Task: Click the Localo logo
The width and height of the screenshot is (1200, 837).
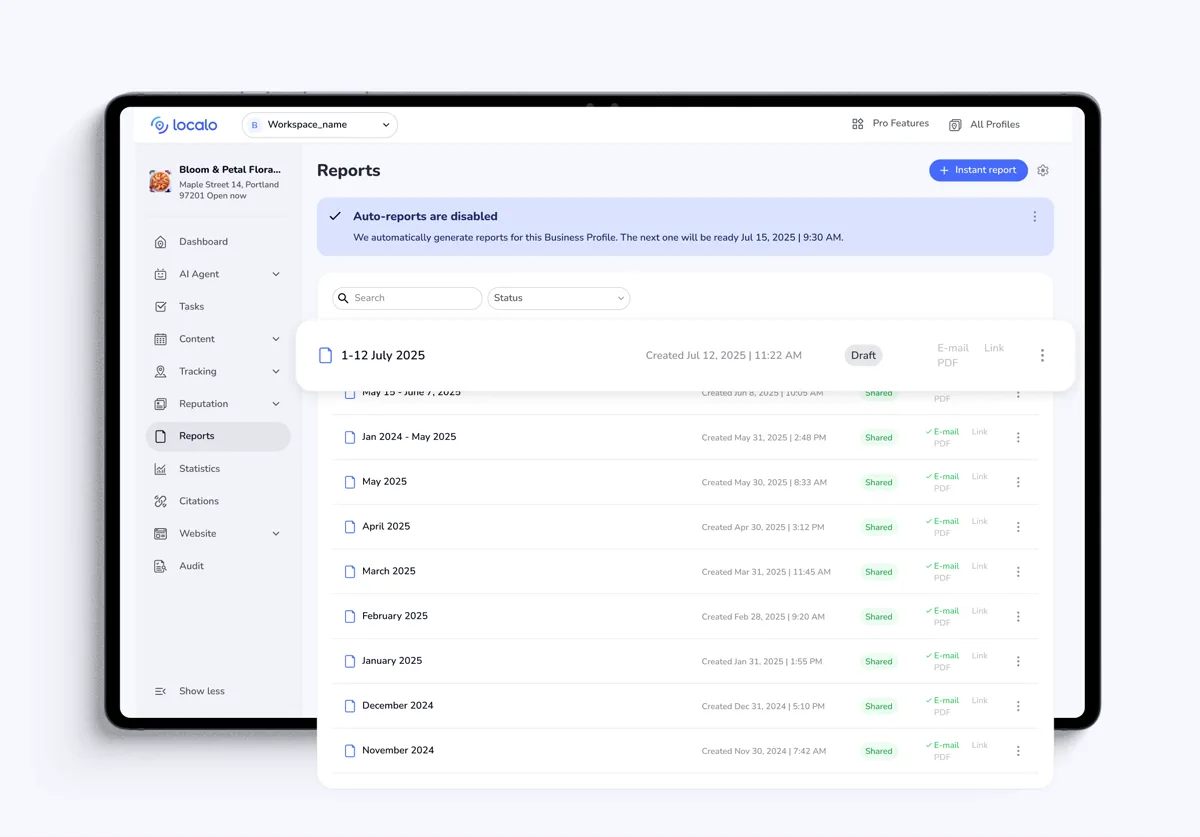Action: (x=184, y=125)
